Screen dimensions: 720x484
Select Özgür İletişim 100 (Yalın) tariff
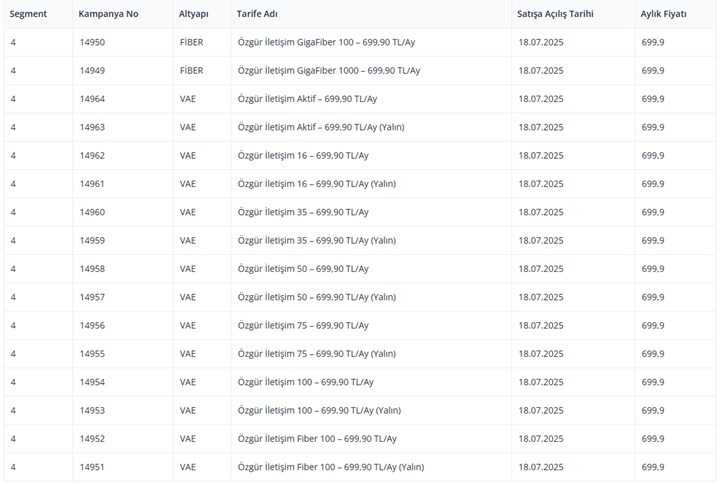coord(319,411)
